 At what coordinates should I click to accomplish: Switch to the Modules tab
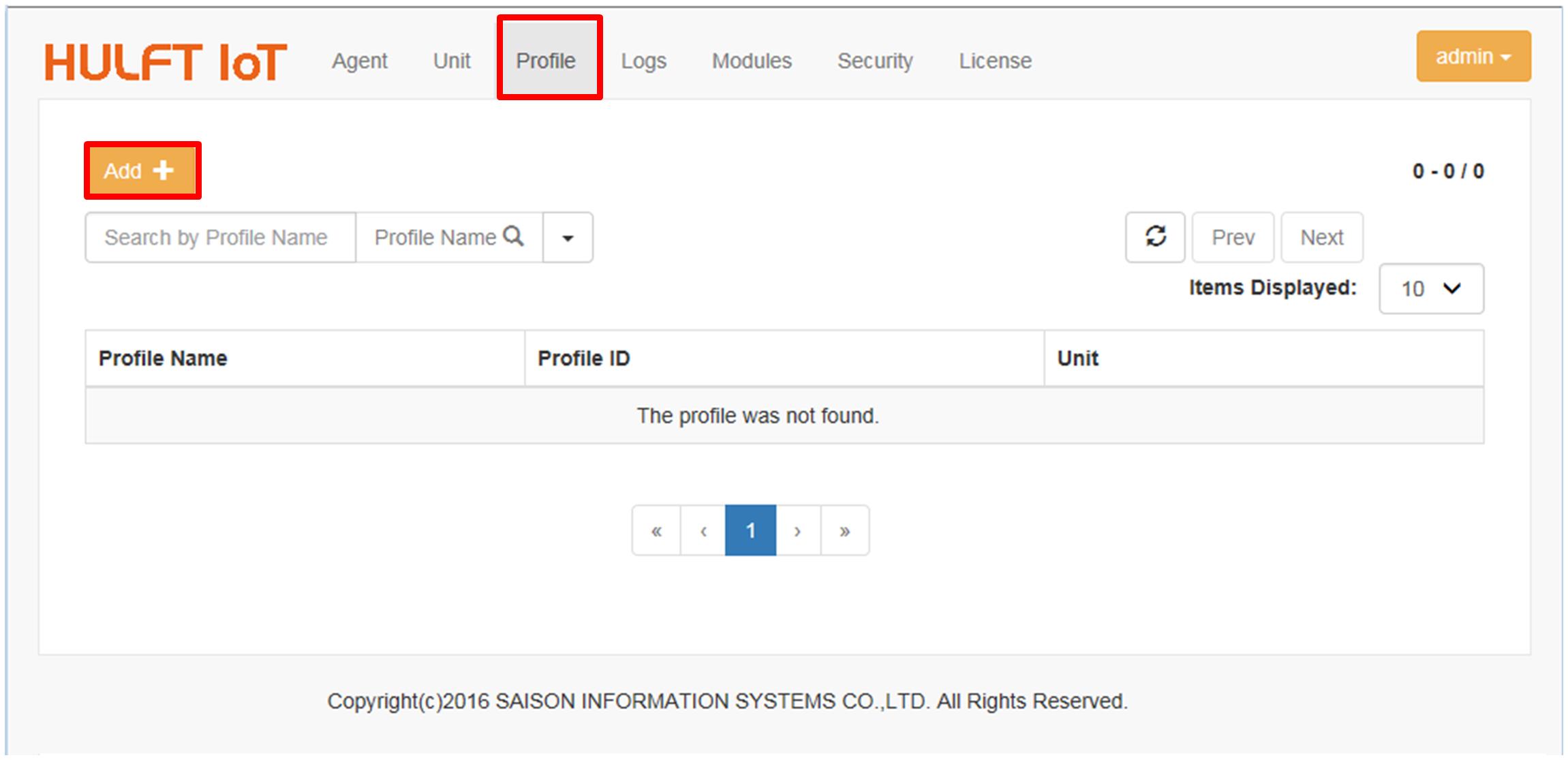(752, 61)
